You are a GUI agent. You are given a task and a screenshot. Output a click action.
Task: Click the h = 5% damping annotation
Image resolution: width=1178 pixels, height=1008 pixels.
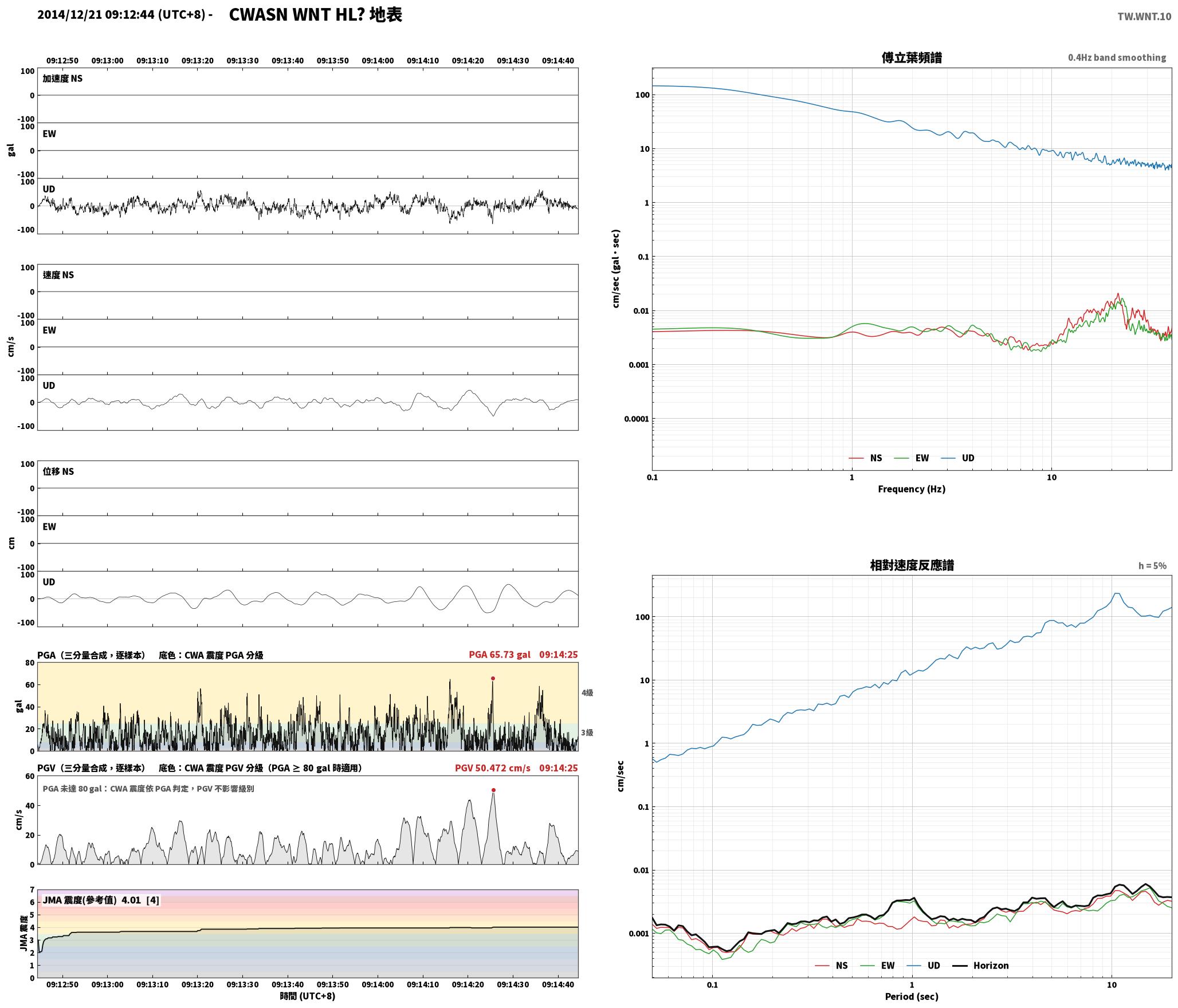pyautogui.click(x=1152, y=566)
